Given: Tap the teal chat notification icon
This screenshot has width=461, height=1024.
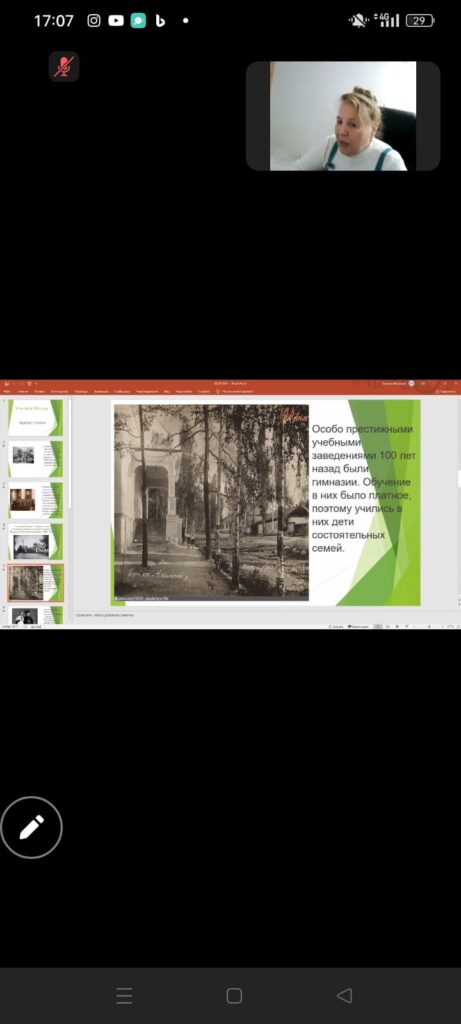Looking at the screenshot, I should point(138,21).
